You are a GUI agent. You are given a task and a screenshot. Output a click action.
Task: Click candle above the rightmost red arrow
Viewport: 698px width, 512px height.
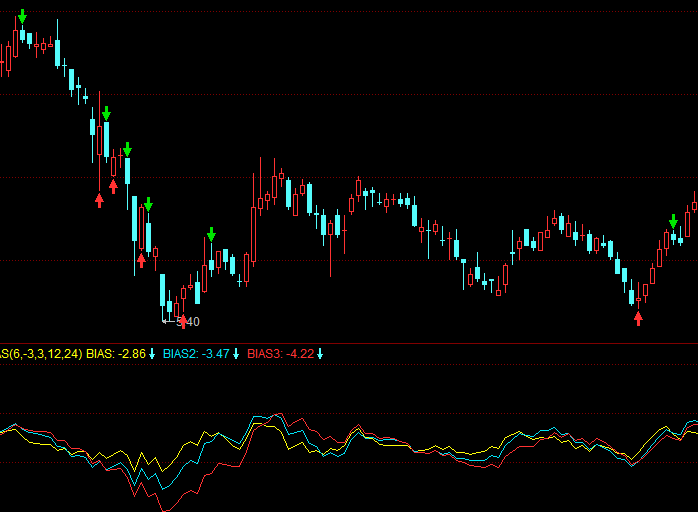coord(638,298)
